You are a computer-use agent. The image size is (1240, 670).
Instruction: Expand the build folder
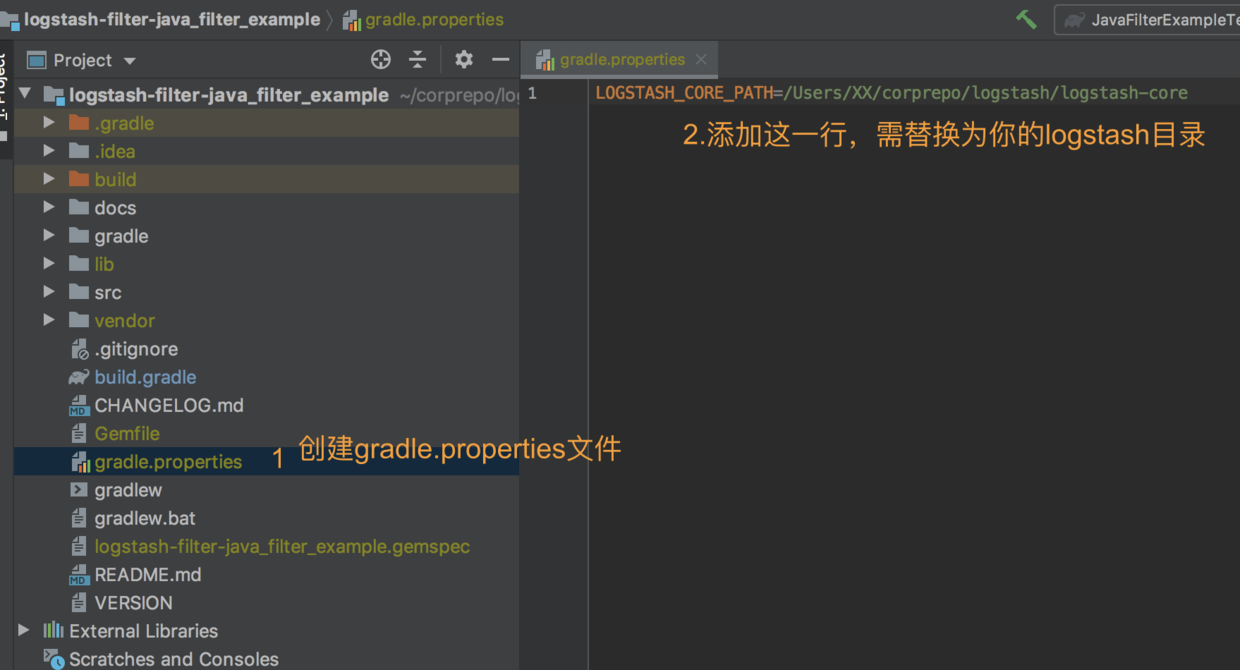[49, 179]
